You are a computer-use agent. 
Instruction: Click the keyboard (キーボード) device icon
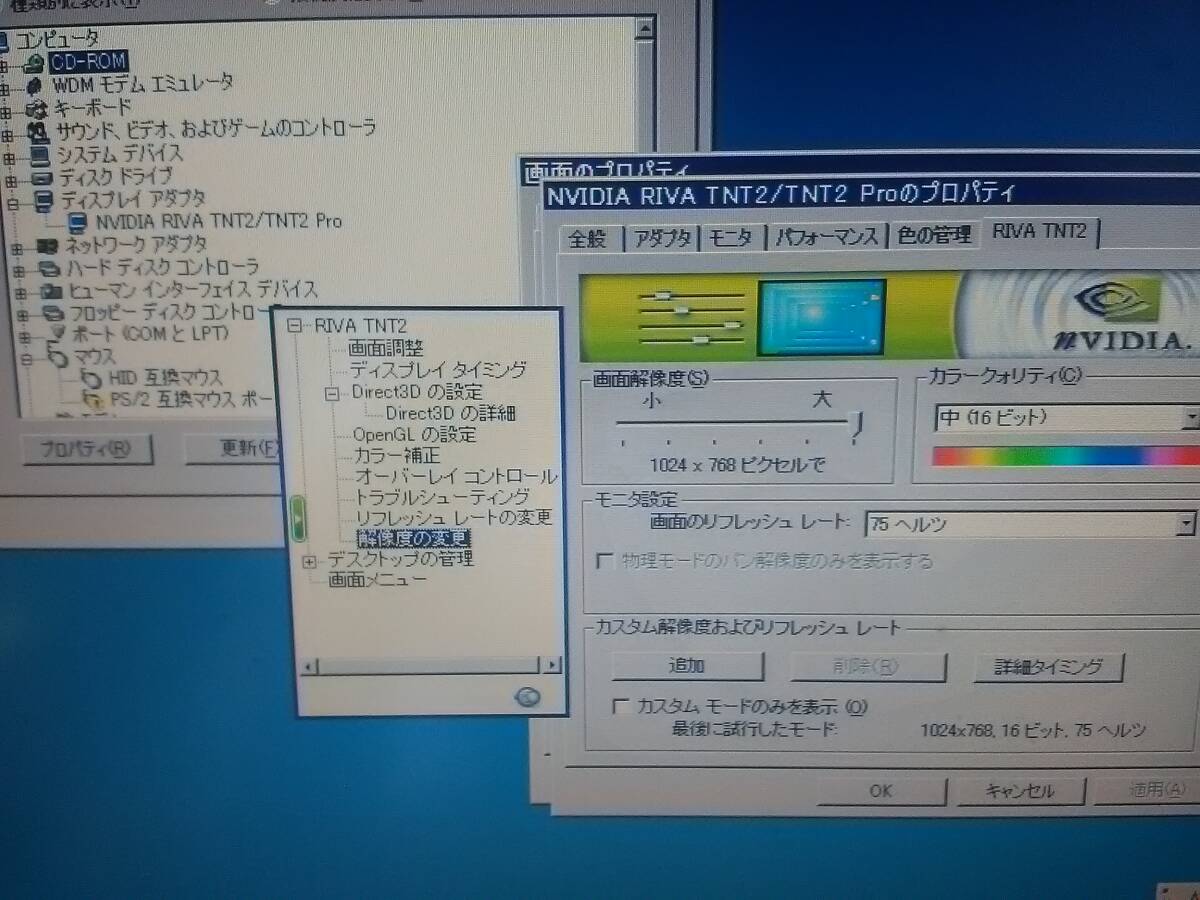pyautogui.click(x=36, y=108)
